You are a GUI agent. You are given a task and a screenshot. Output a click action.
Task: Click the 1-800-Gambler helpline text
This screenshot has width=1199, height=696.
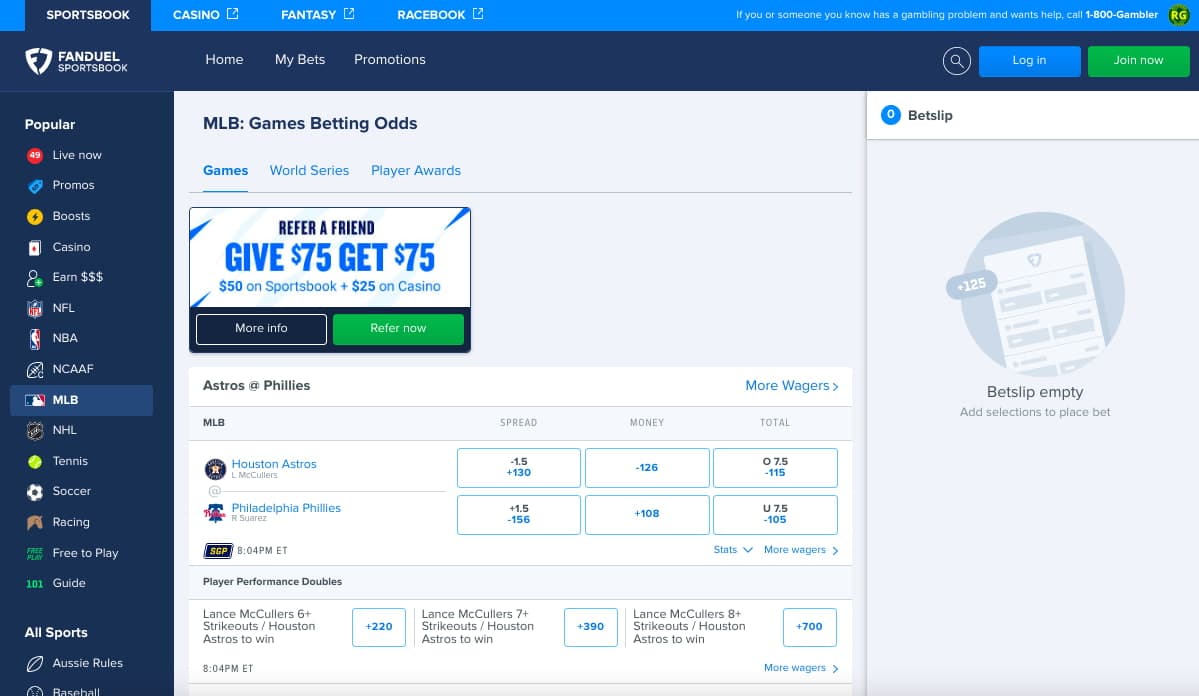tap(1121, 15)
